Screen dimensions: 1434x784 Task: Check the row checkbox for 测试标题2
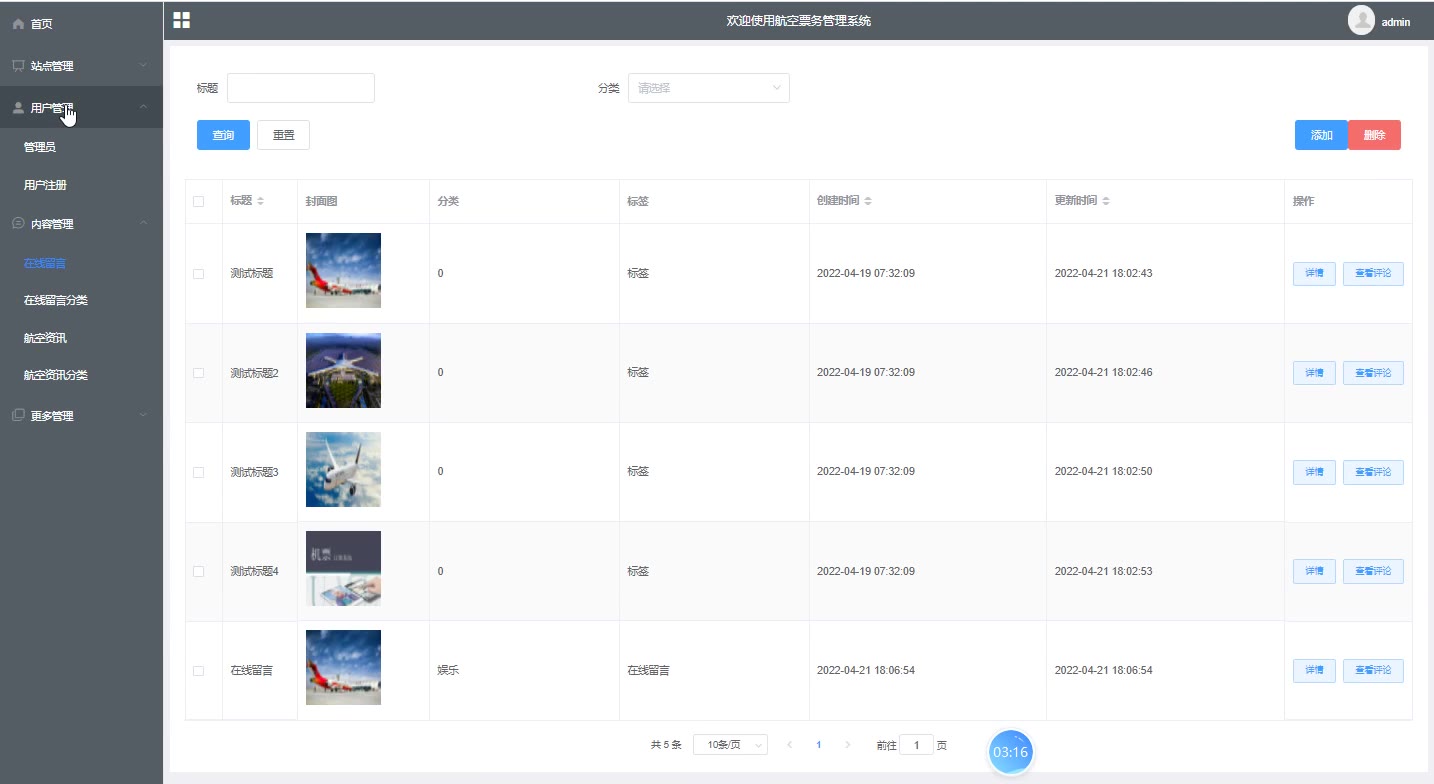[x=198, y=373]
